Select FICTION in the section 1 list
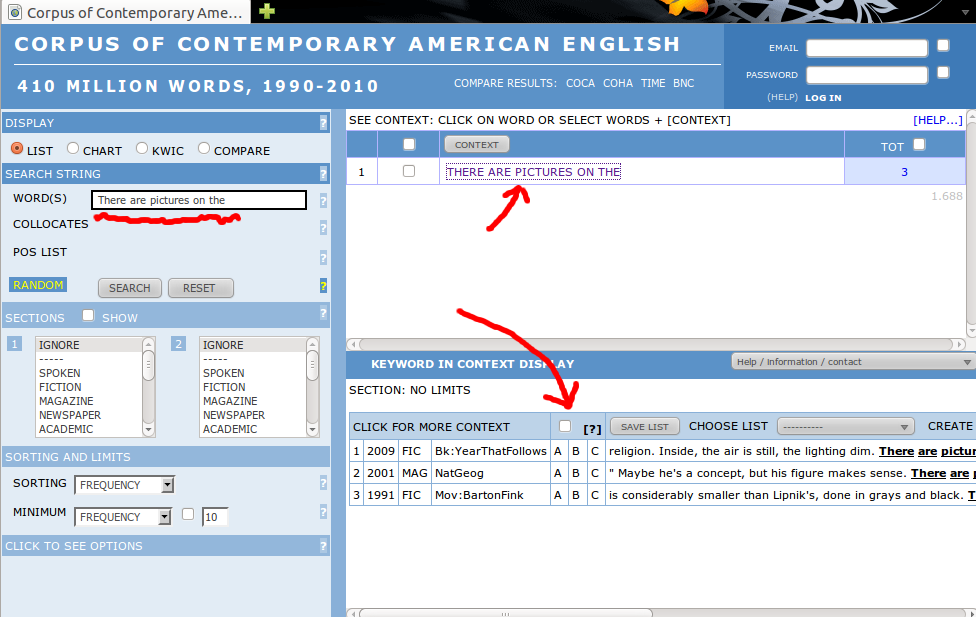Screen dimensions: 976x617 click(60, 387)
